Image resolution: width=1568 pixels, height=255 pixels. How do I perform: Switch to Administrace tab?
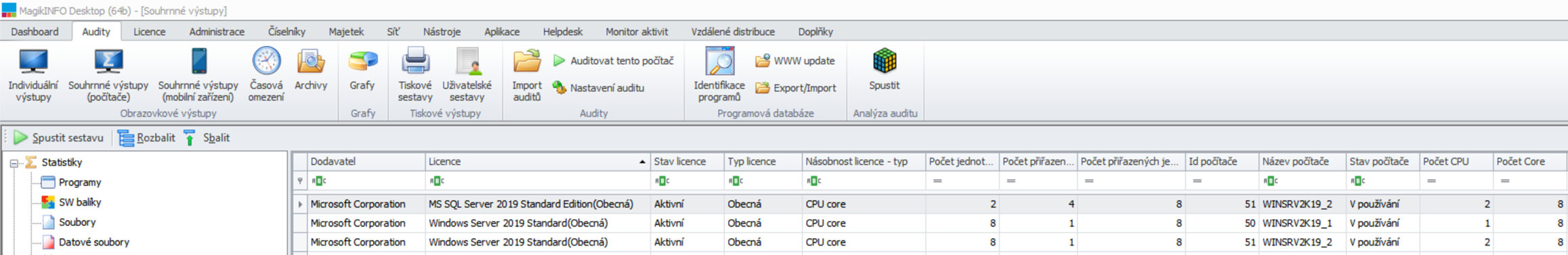(x=217, y=32)
